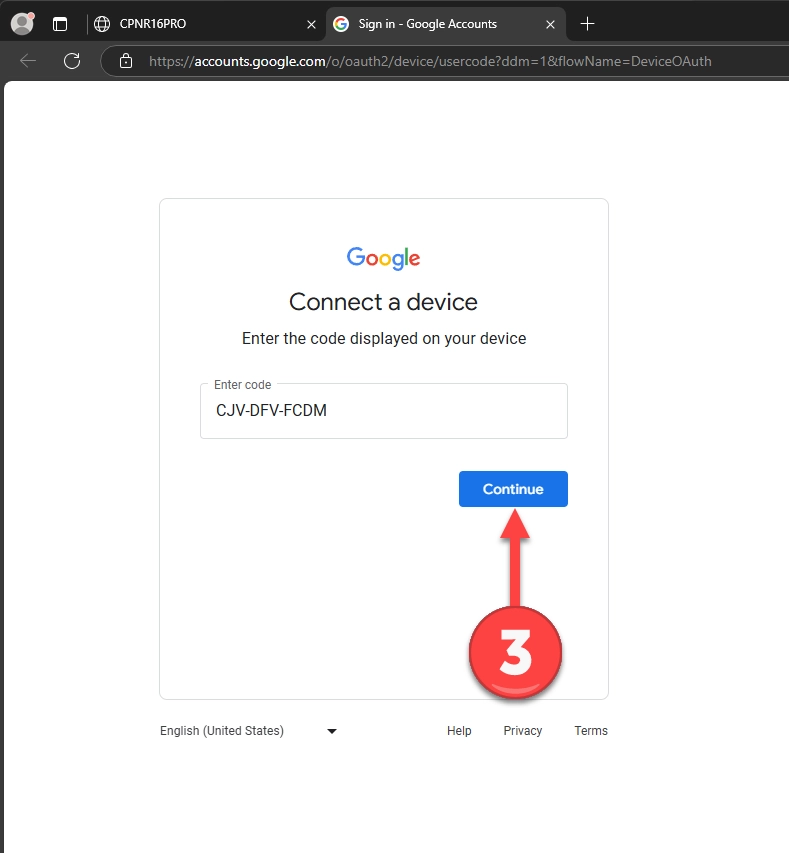Image resolution: width=789 pixels, height=853 pixels.
Task: Click the Enter code input field
Action: 384,411
